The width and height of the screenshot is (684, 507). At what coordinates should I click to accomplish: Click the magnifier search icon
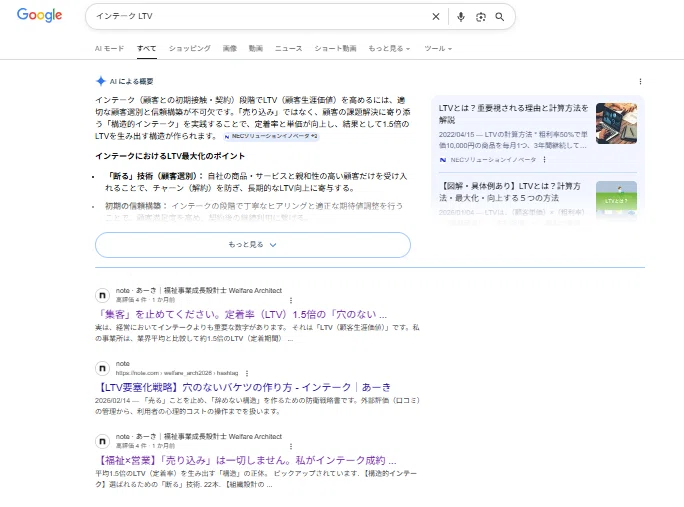(x=500, y=17)
